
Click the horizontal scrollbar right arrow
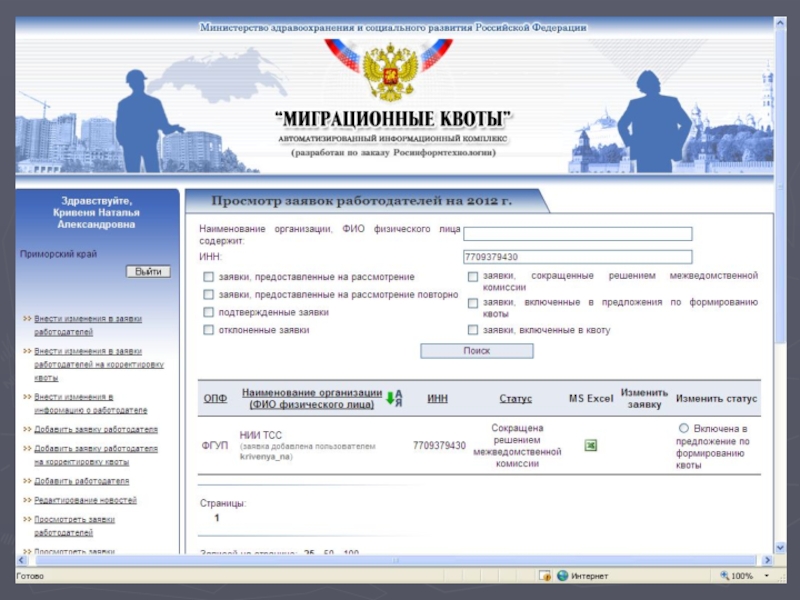coord(767,560)
